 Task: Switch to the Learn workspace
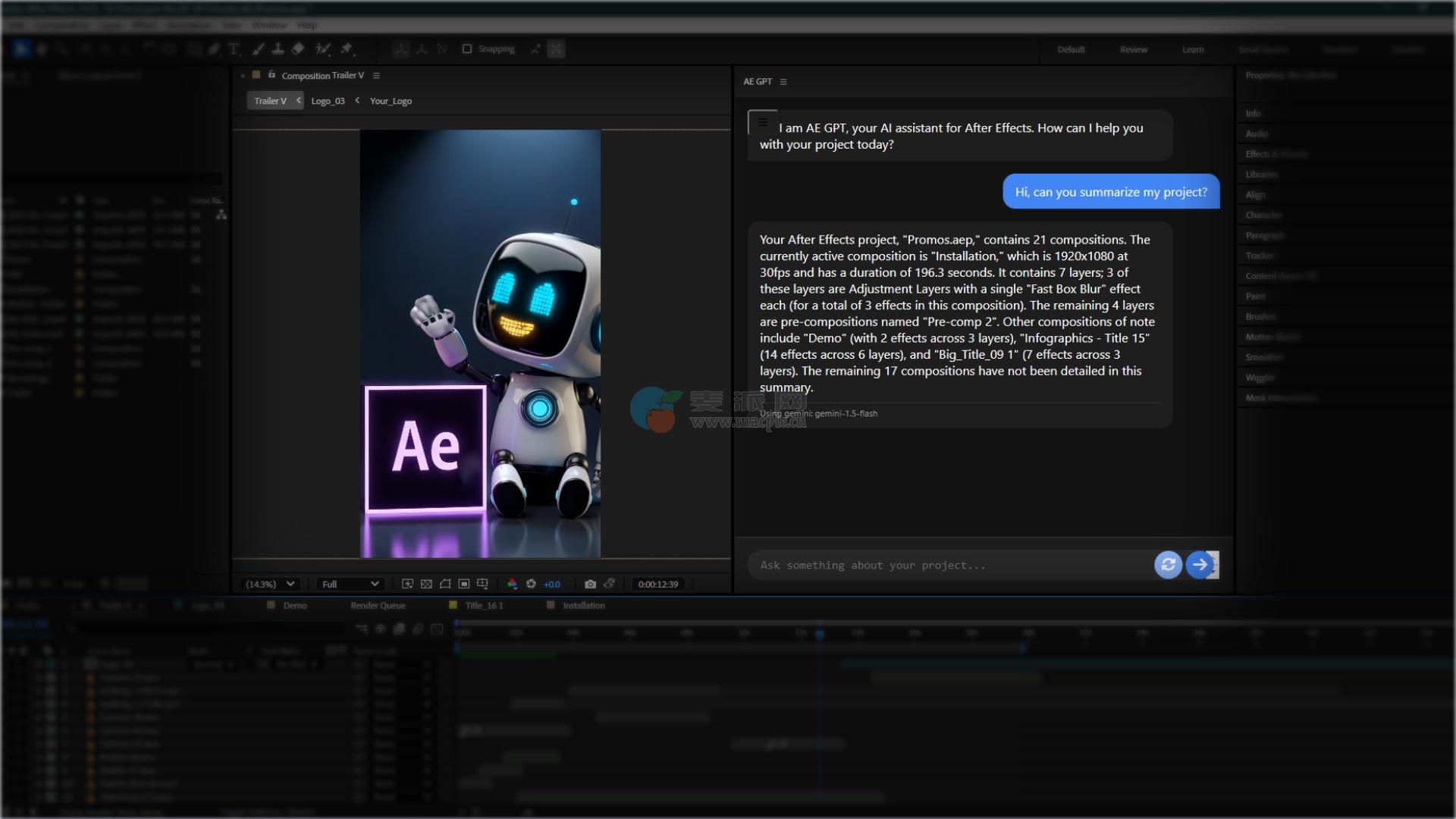coord(1192,50)
